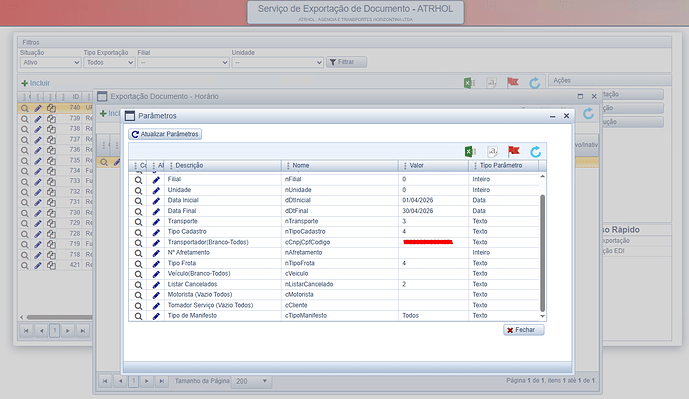Image resolution: width=689 pixels, height=399 pixels.
Task: Go to last page in main window pager
Action: (x=83, y=330)
